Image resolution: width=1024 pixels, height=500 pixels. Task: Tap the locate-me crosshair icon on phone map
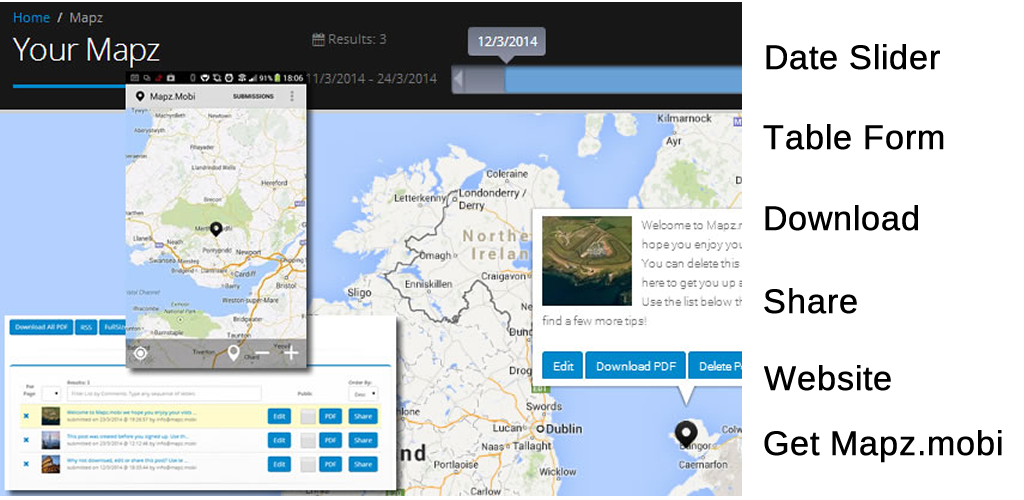click(x=140, y=353)
